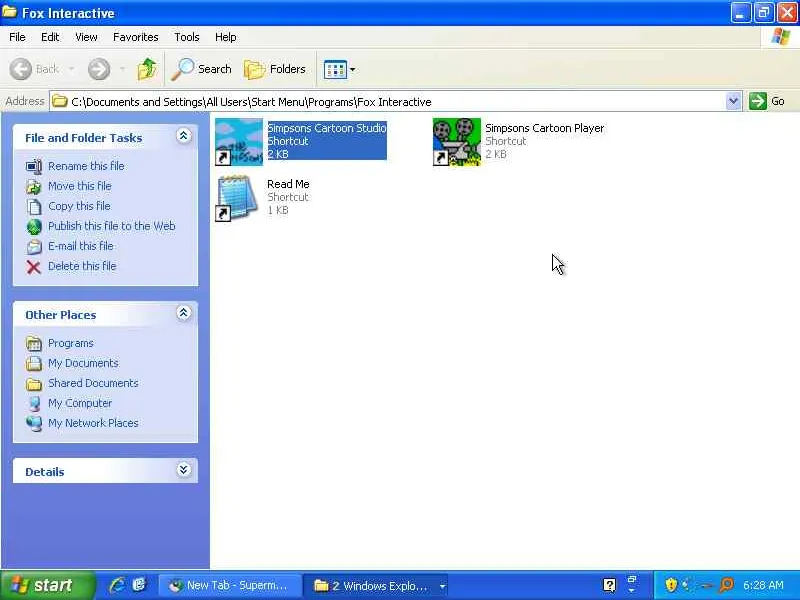Go up one folder level

147,69
